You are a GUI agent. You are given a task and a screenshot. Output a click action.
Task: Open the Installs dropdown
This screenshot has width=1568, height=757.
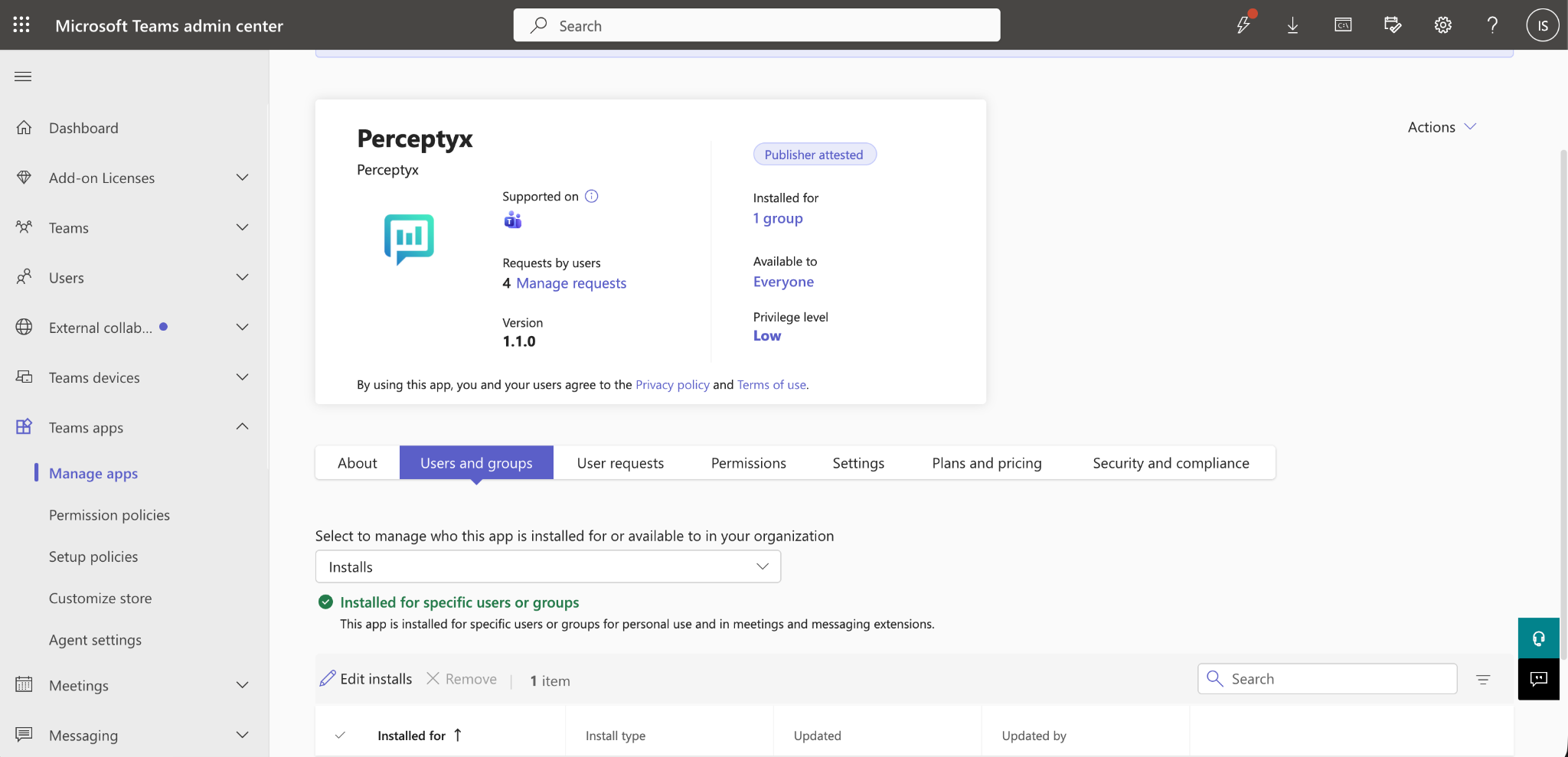tap(548, 566)
